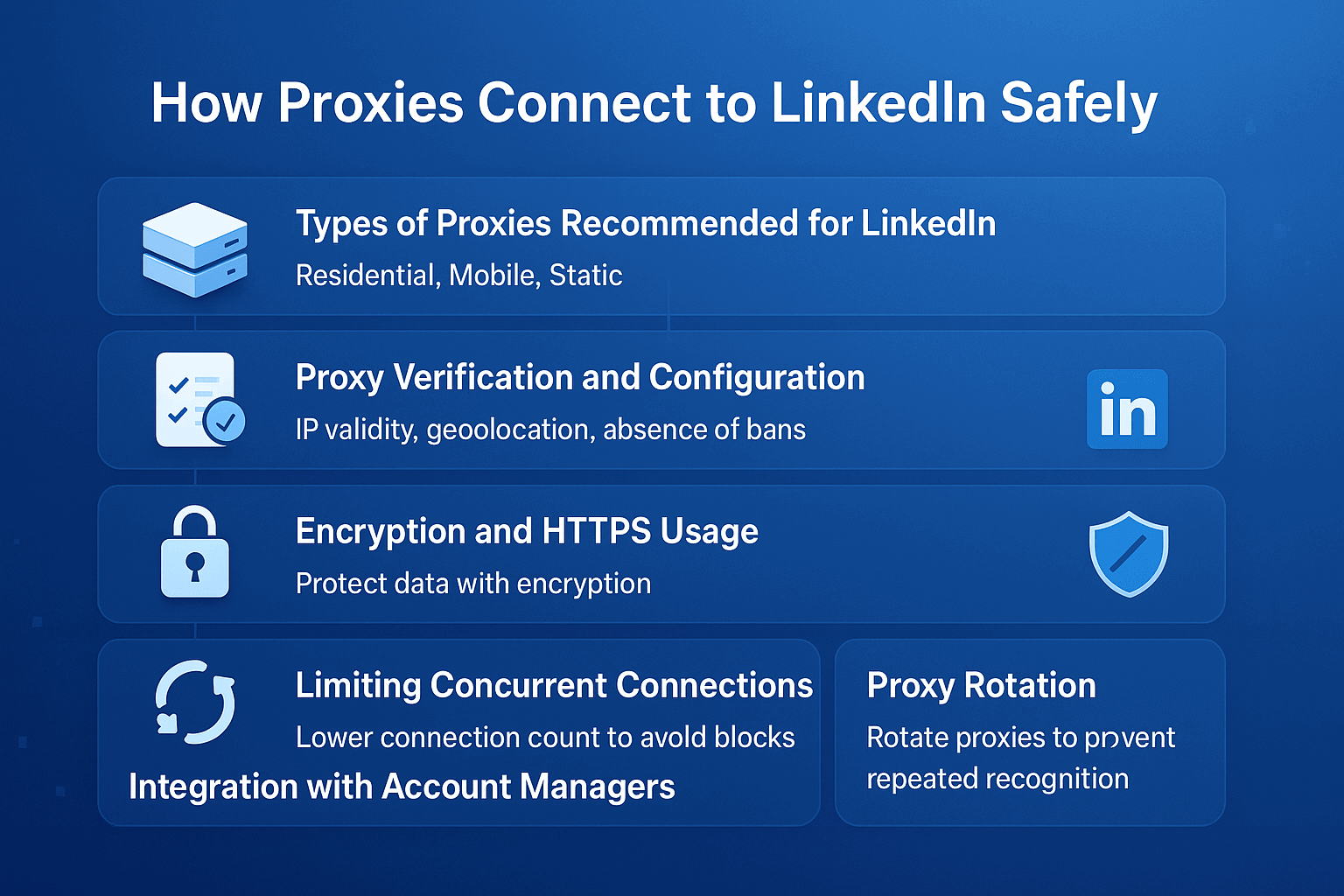Image resolution: width=1344 pixels, height=896 pixels.
Task: Click the checklist verification icon
Action: pyautogui.click(x=200, y=400)
